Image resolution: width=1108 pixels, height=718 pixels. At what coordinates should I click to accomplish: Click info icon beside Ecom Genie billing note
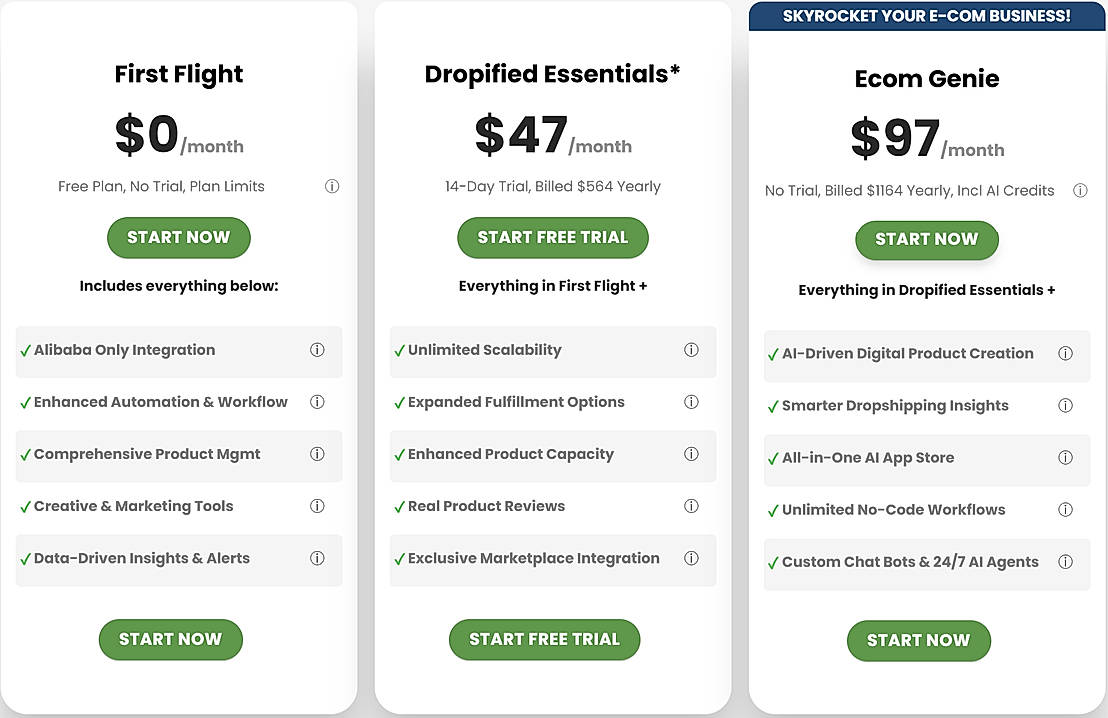tap(1080, 190)
